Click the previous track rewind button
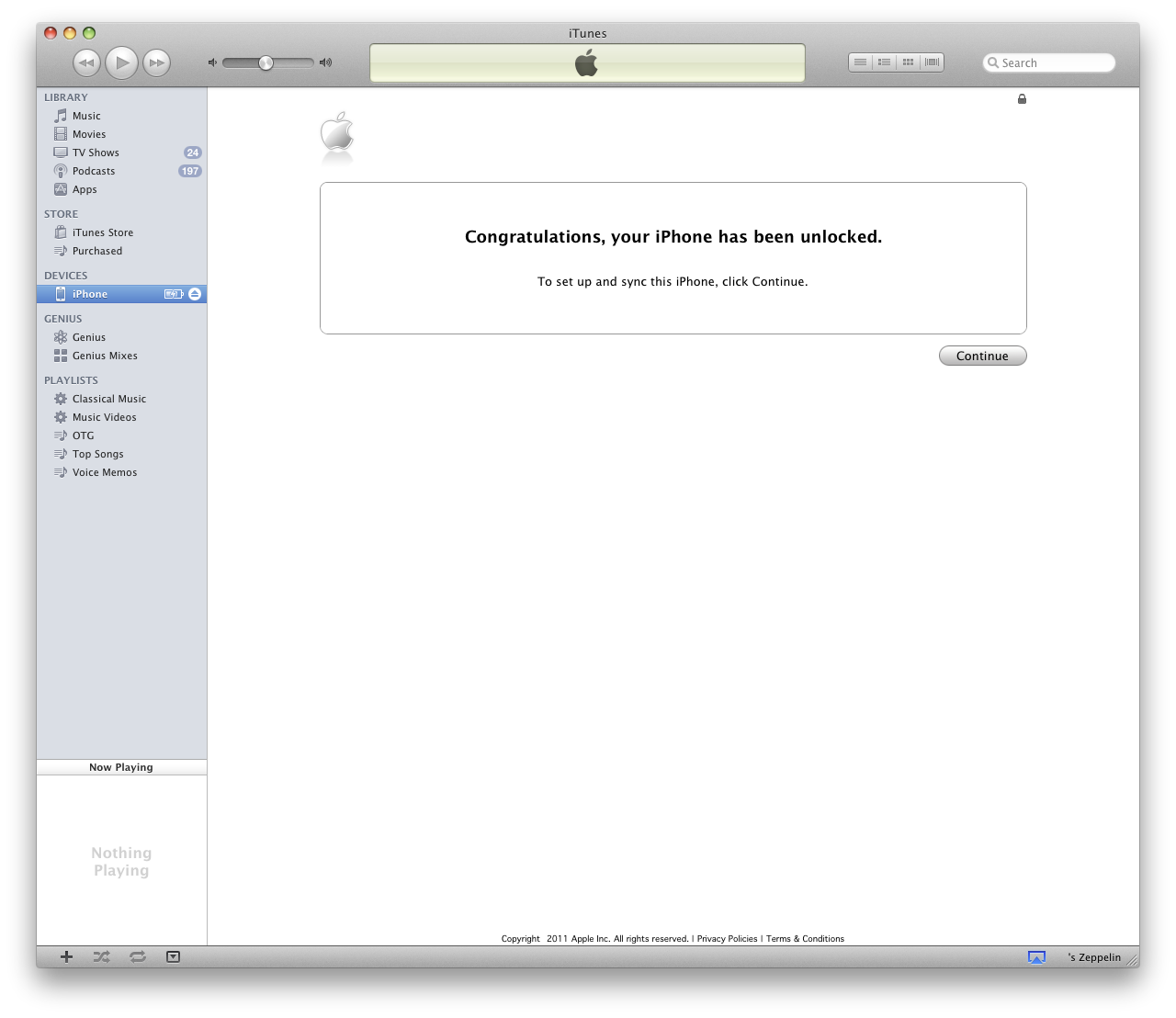The image size is (1176, 1018). pyautogui.click(x=86, y=62)
